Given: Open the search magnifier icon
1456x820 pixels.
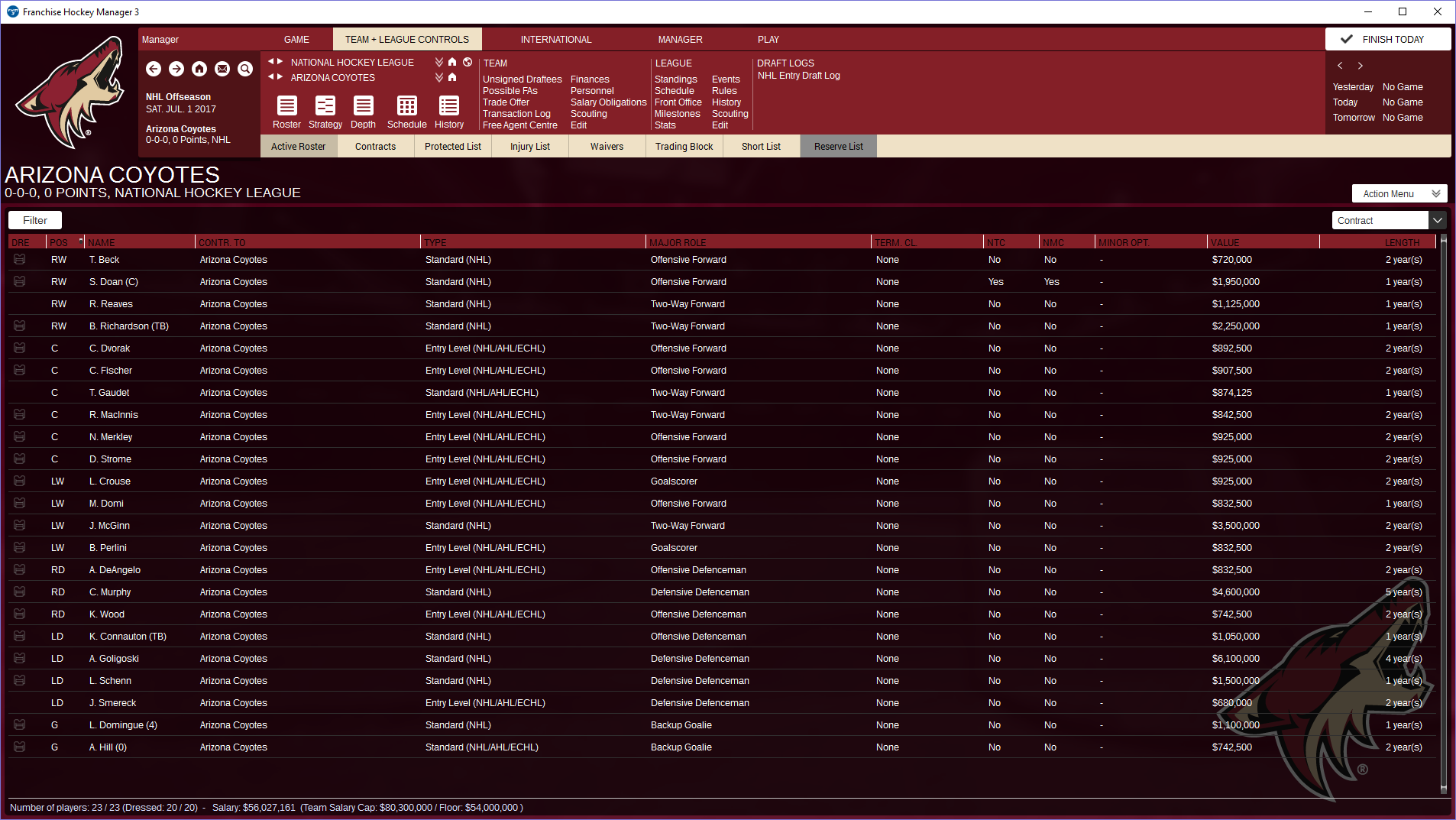Looking at the screenshot, I should tap(245, 69).
